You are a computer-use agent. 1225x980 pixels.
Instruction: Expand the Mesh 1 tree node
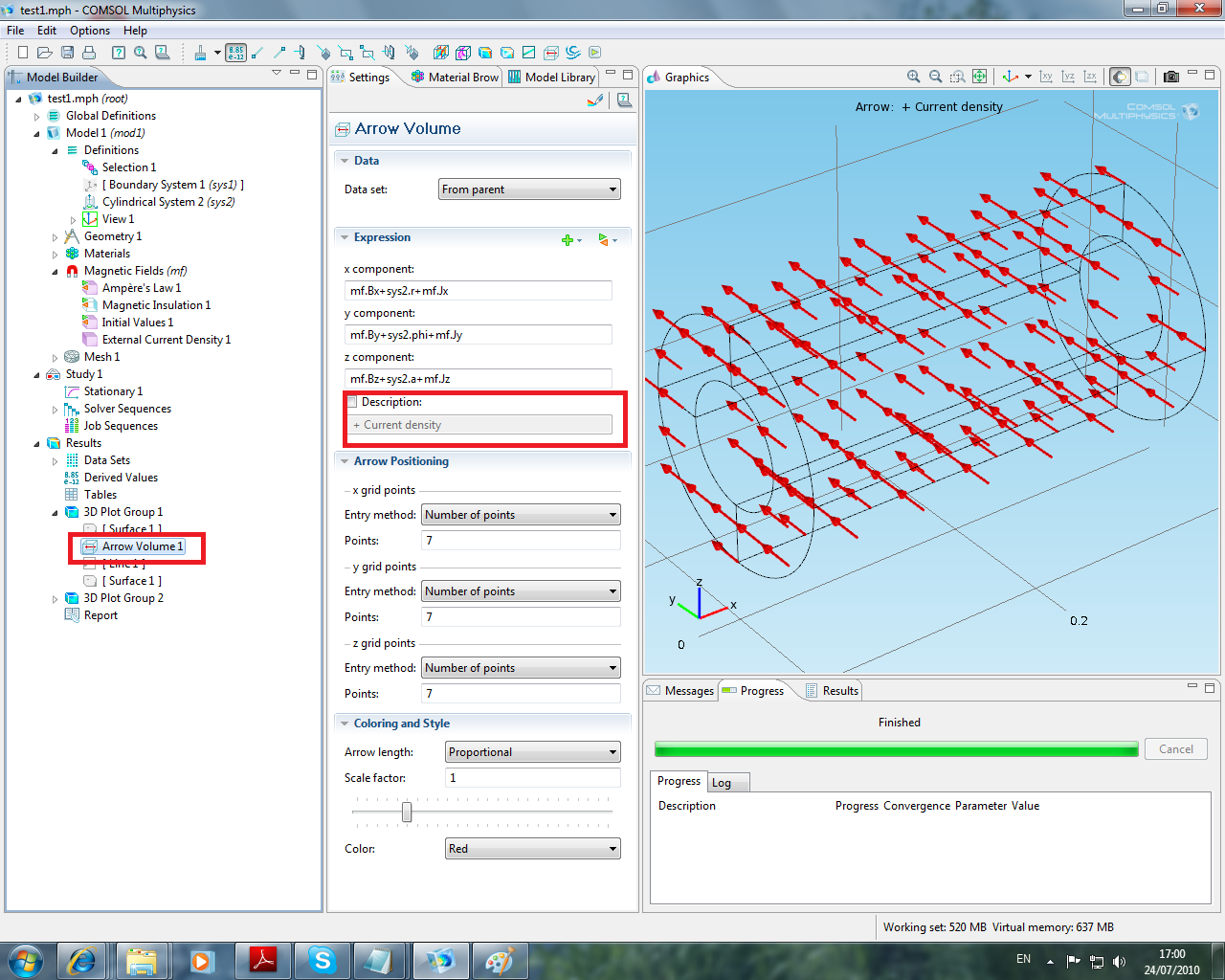(x=56, y=358)
